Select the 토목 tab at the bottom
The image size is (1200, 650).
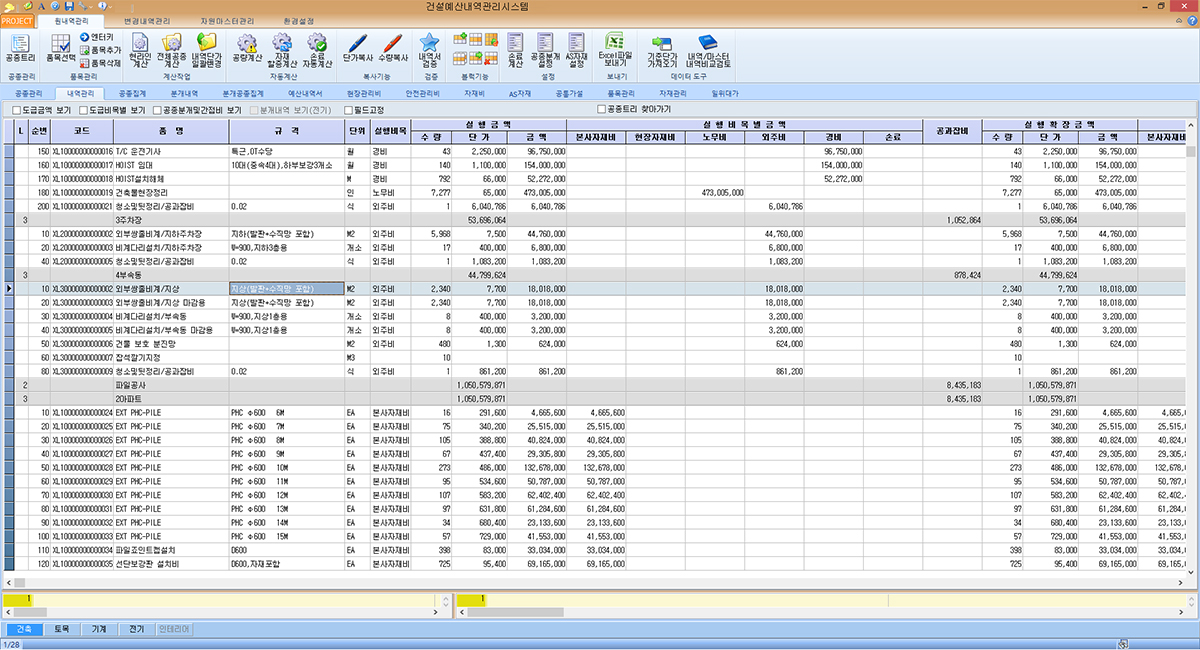coord(62,630)
